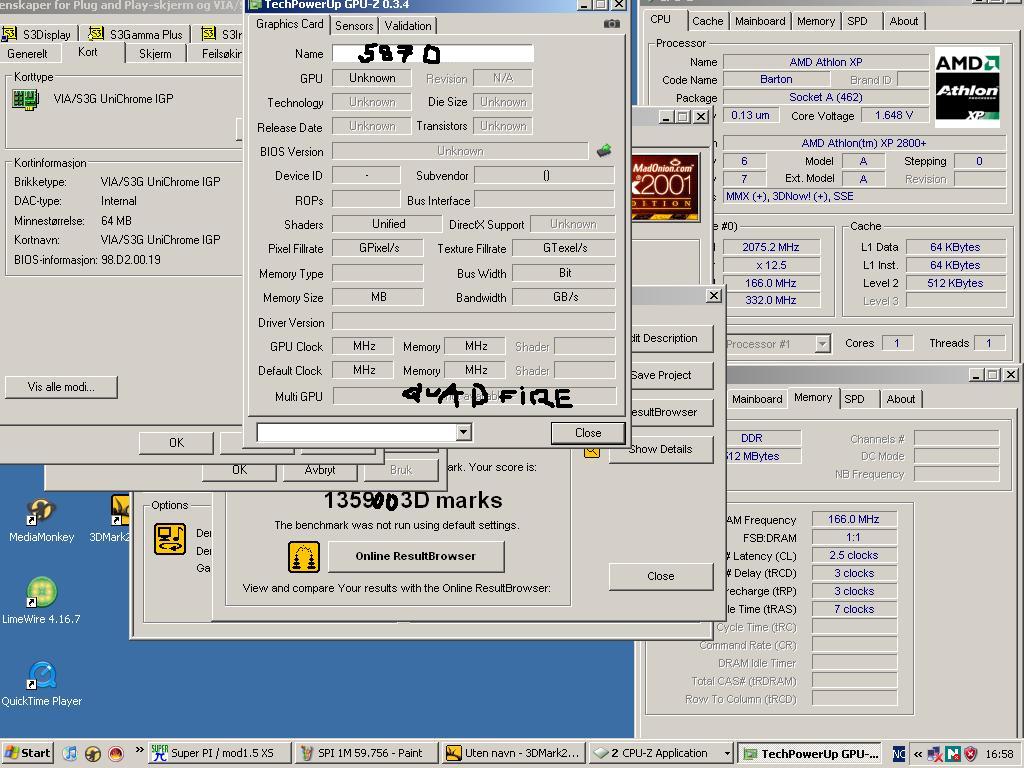Click the BIOS Version field in GPU-Z

pyautogui.click(x=460, y=152)
